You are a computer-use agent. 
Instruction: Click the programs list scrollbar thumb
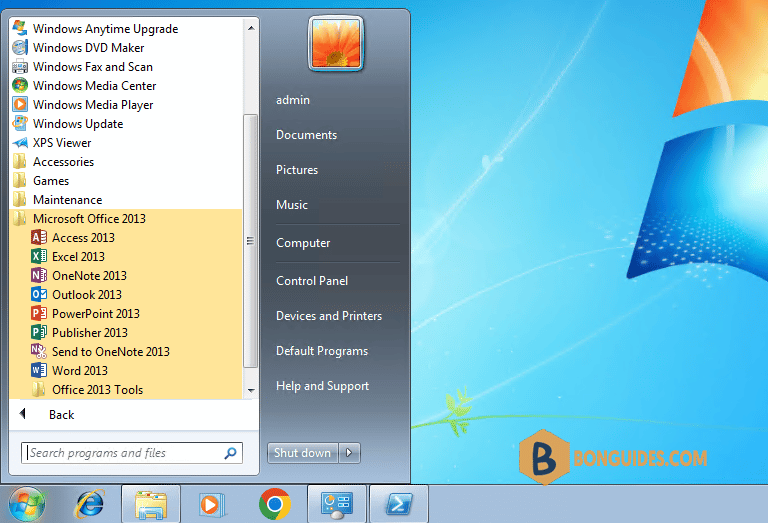(251, 240)
